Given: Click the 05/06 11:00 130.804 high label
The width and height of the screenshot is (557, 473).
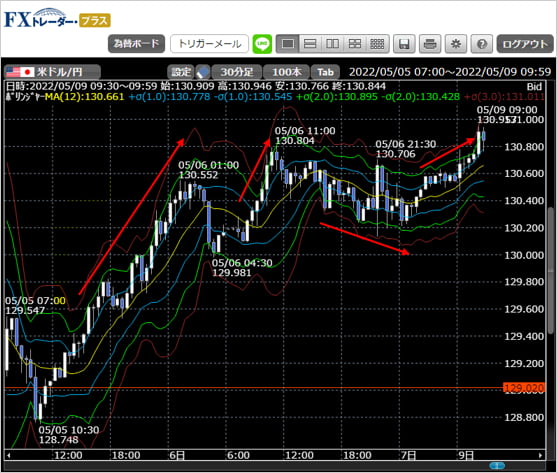Looking at the screenshot, I should pyautogui.click(x=304, y=136).
